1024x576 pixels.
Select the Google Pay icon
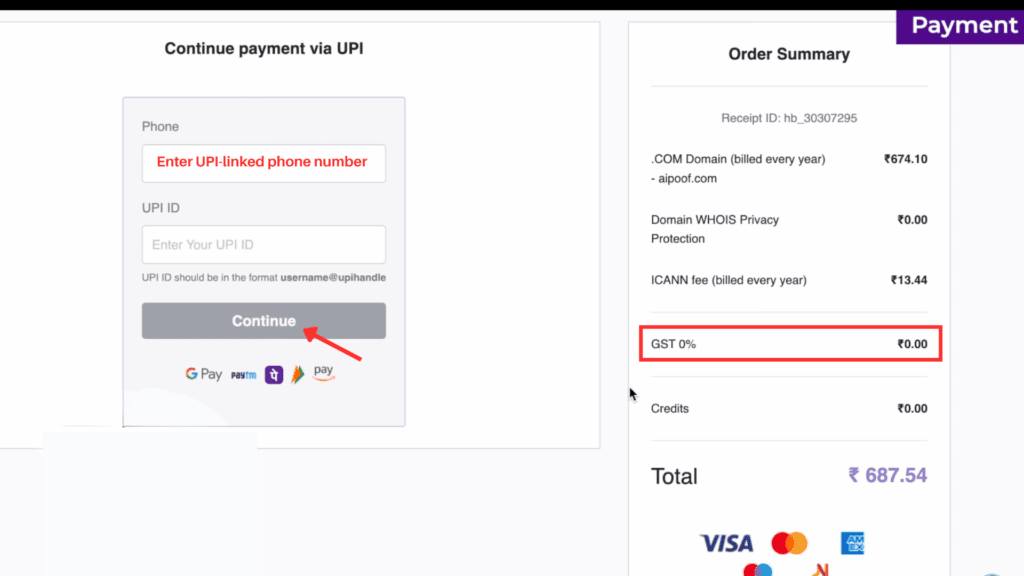[203, 374]
